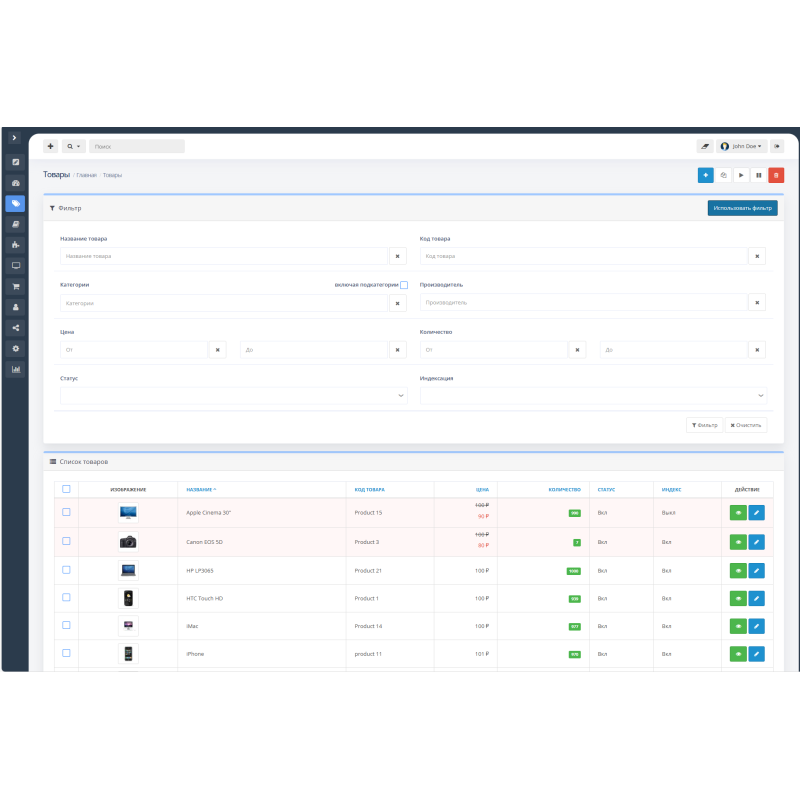Check the "включая подкатегории" checkbox
Image resolution: width=800 pixels, height=800 pixels.
404,285
